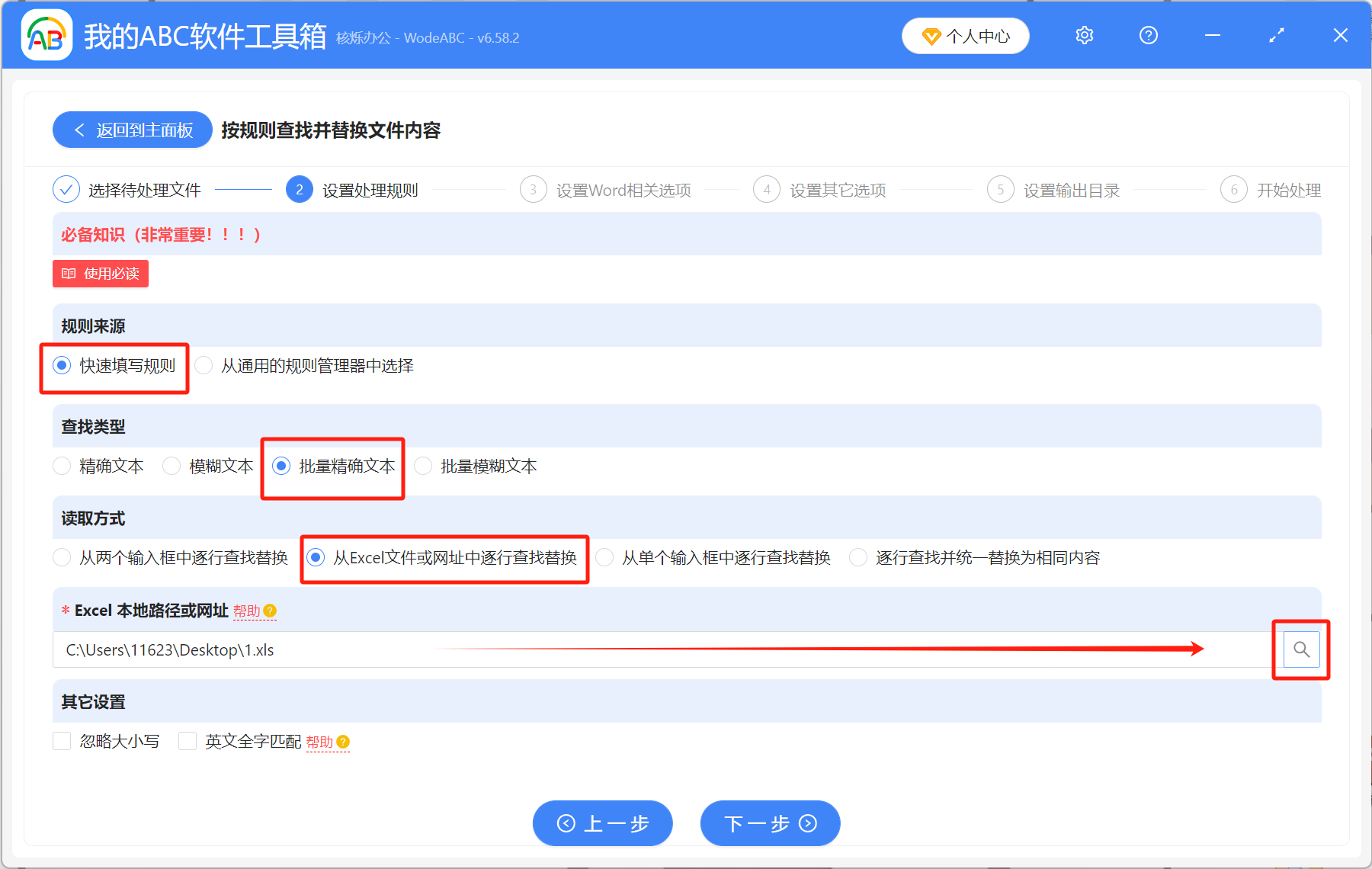Click the orange help icon beside Excel 本地路径或网址
The height and width of the screenshot is (869, 1372).
(271, 611)
